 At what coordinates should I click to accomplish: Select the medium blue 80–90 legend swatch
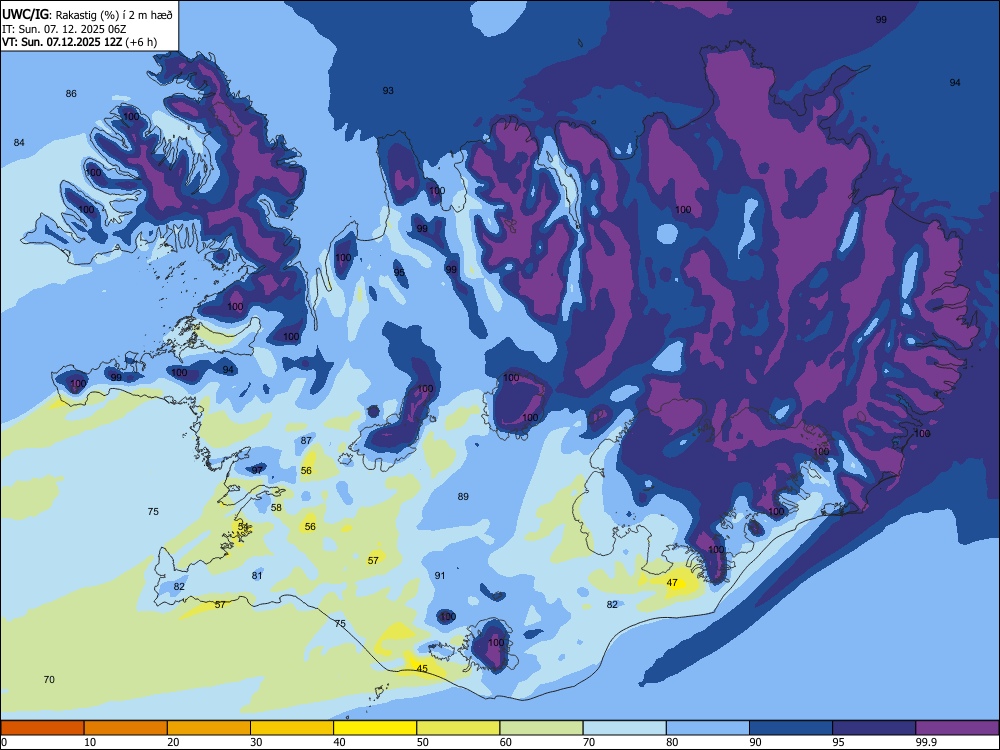[708, 728]
